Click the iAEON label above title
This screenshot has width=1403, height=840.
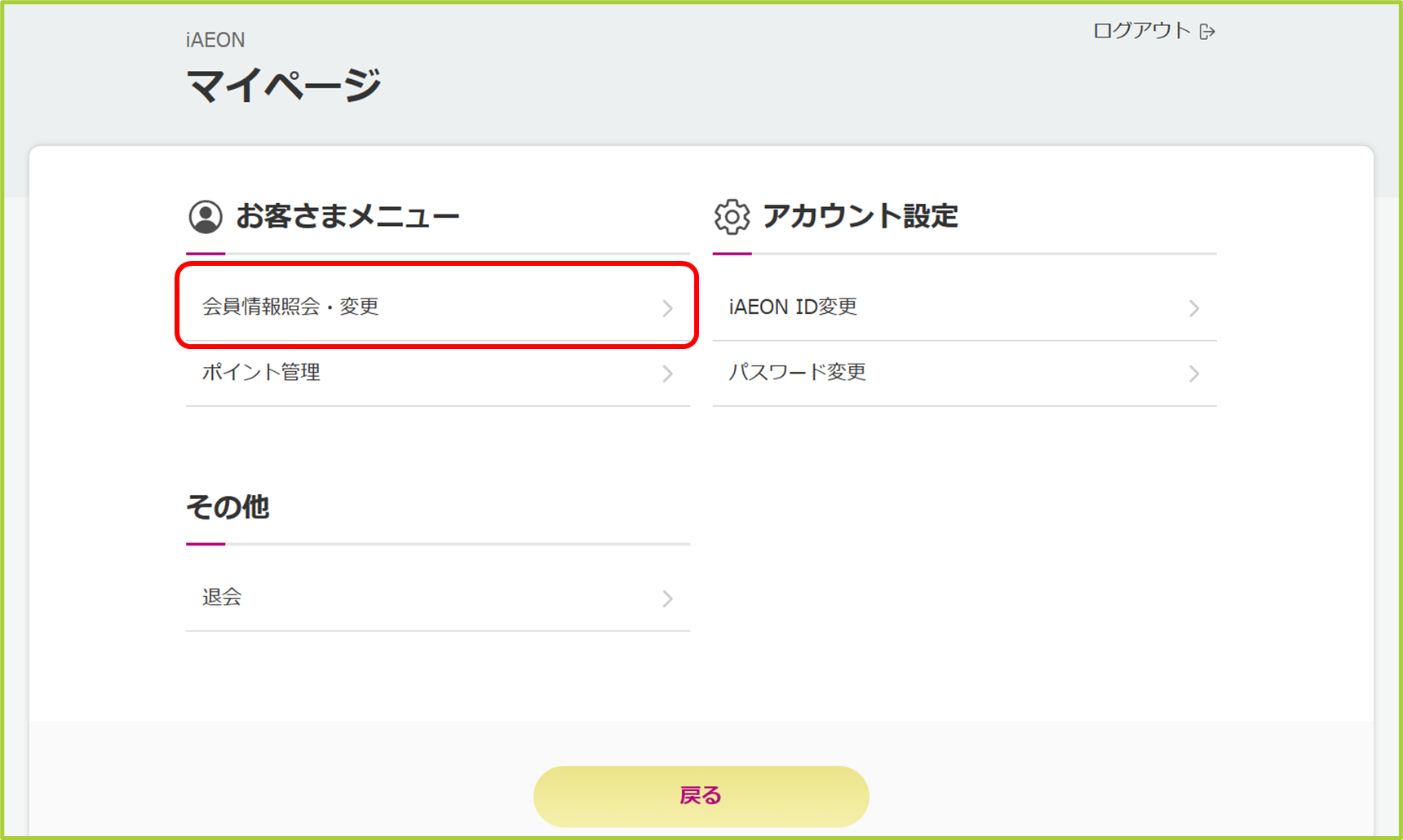point(215,40)
